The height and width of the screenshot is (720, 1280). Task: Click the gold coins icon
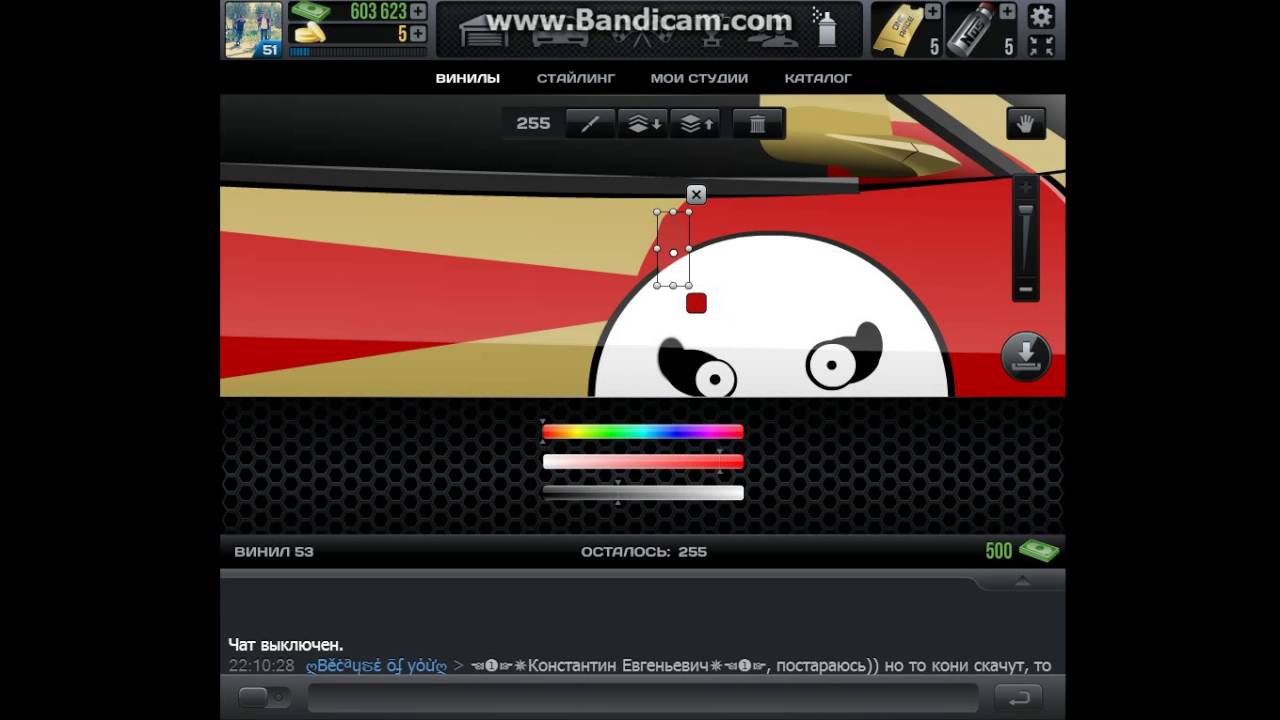click(x=311, y=33)
